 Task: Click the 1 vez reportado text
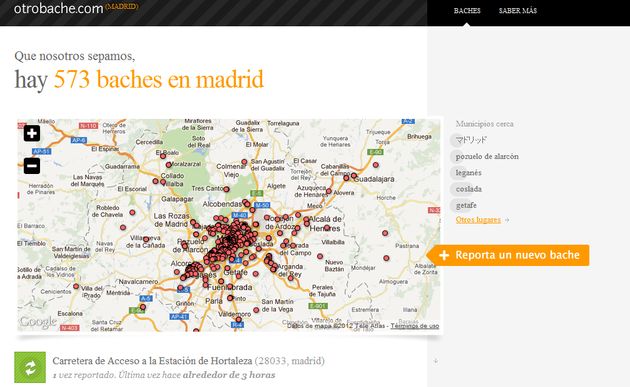point(83,375)
